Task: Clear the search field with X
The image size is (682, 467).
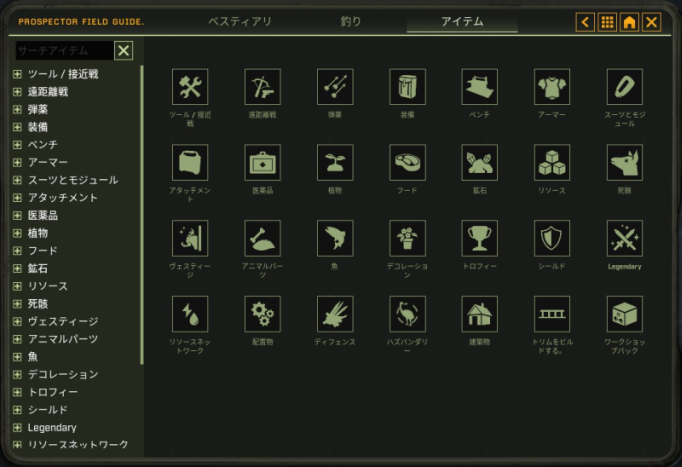Action: pyautogui.click(x=124, y=50)
